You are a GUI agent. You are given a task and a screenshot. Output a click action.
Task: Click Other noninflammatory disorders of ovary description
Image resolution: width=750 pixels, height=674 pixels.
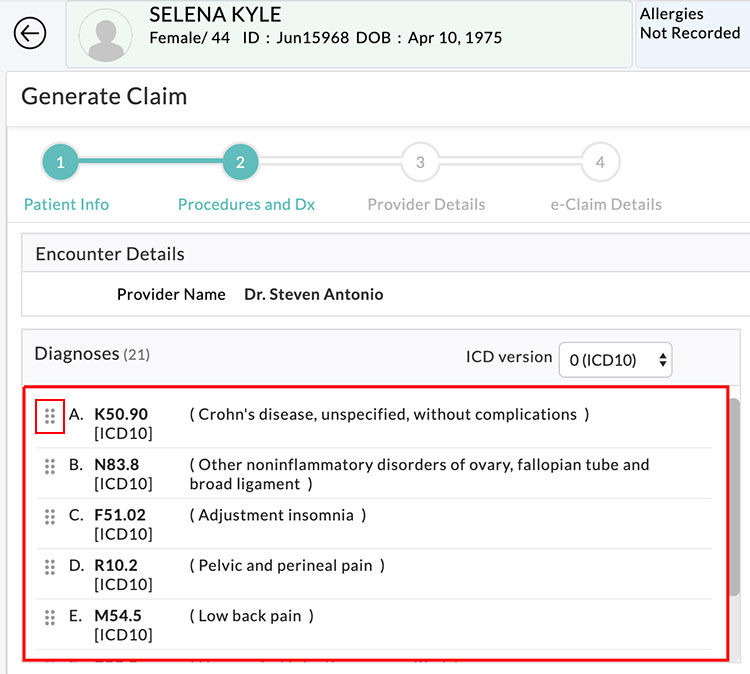(x=419, y=474)
